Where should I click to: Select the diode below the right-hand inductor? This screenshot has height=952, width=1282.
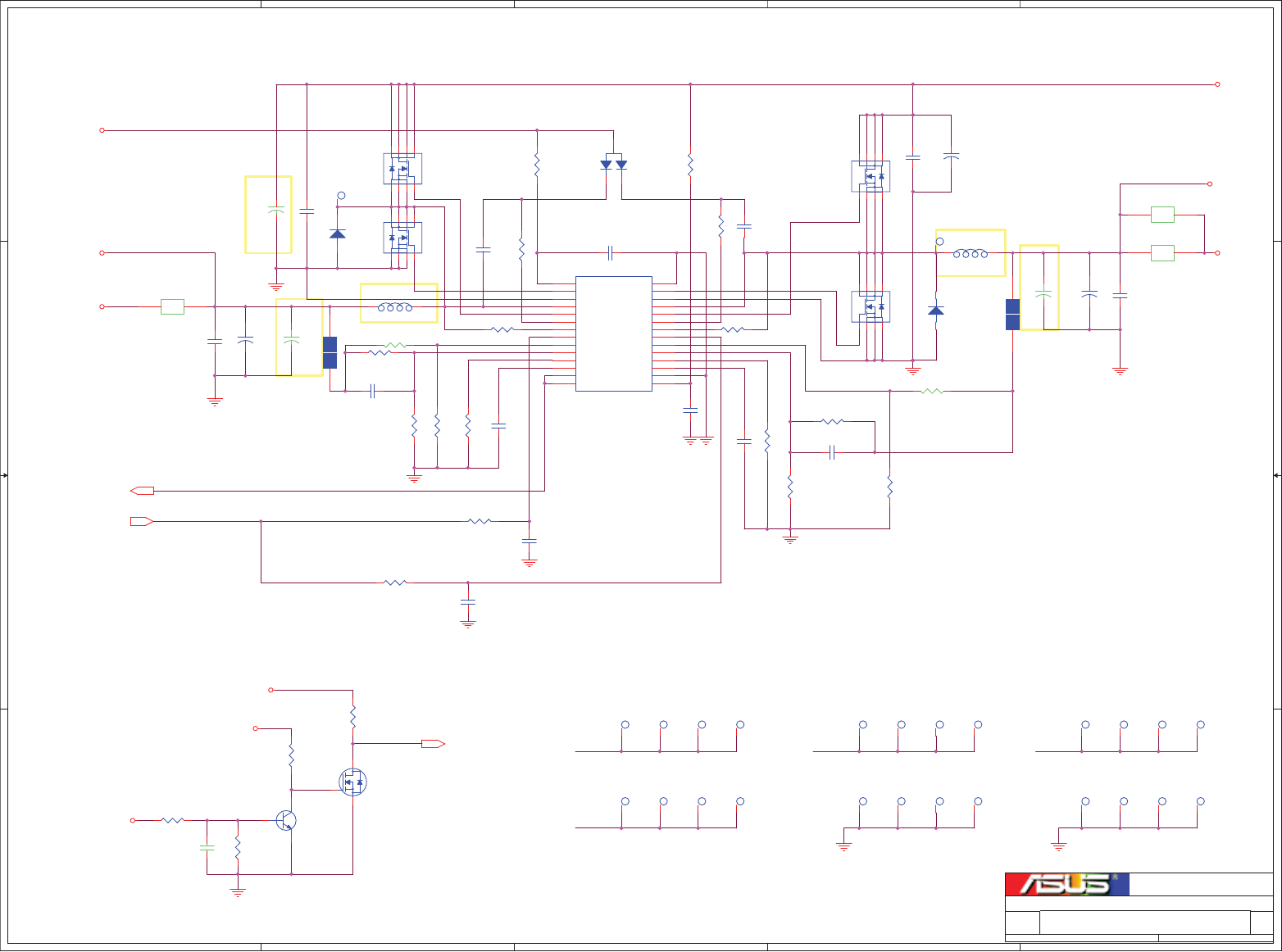pyautogui.click(x=936, y=311)
